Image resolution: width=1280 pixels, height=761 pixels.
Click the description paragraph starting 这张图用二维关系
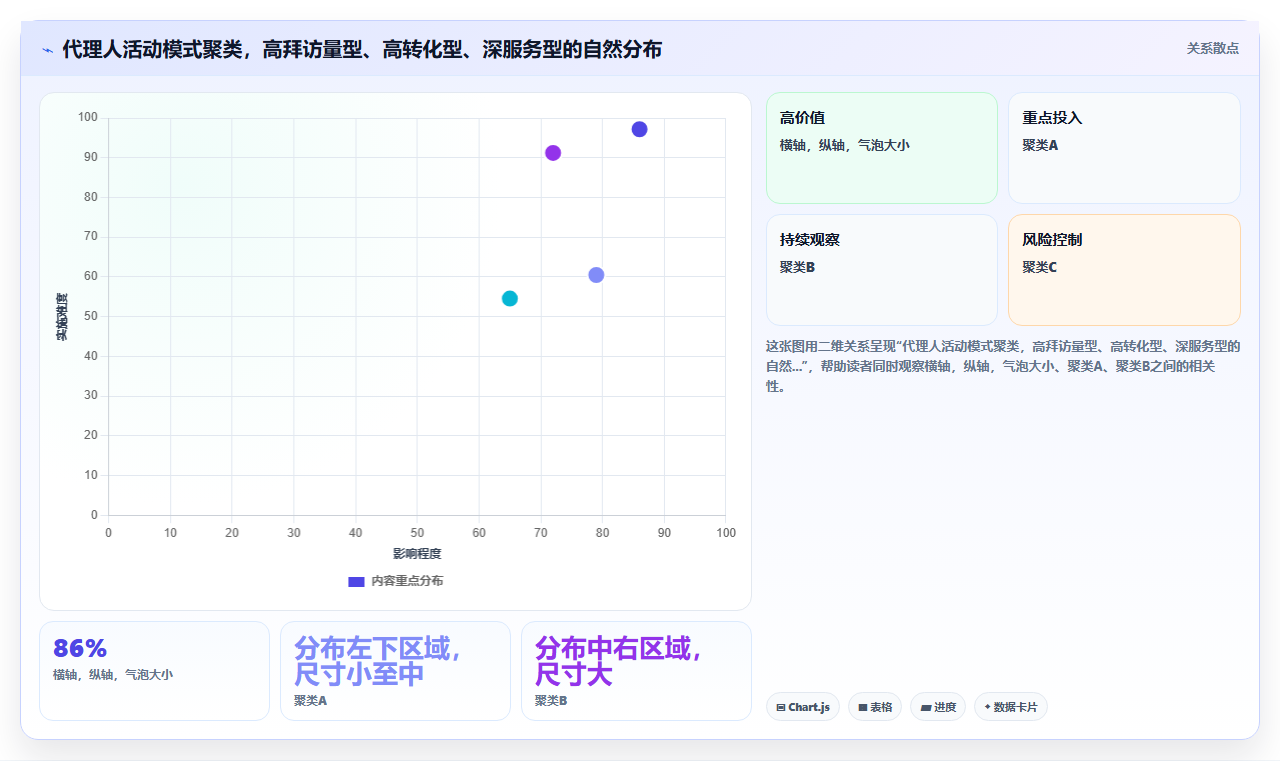pos(1003,366)
